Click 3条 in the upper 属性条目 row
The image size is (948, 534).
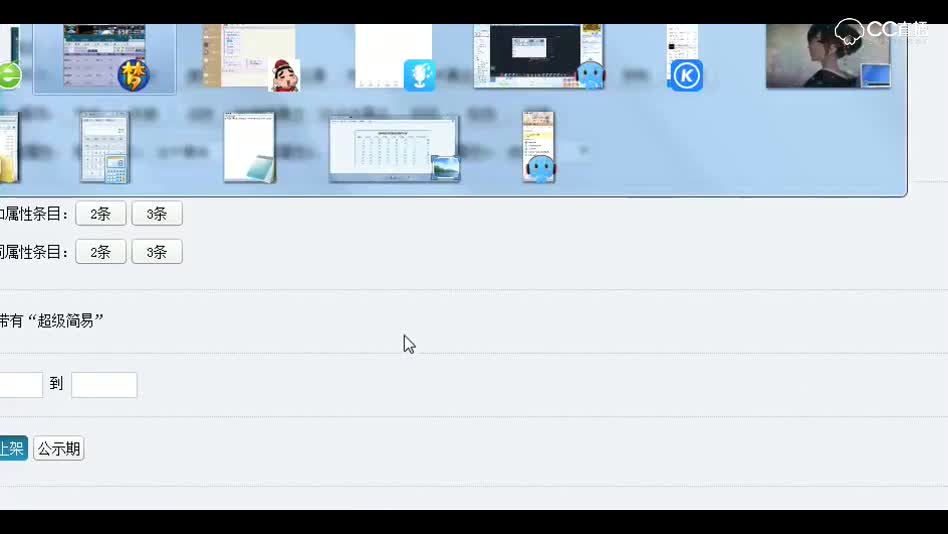tap(157, 213)
